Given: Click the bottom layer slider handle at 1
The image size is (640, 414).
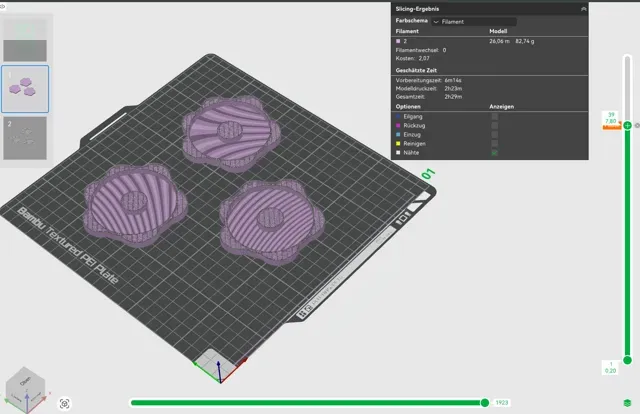Looking at the screenshot, I should click(627, 360).
